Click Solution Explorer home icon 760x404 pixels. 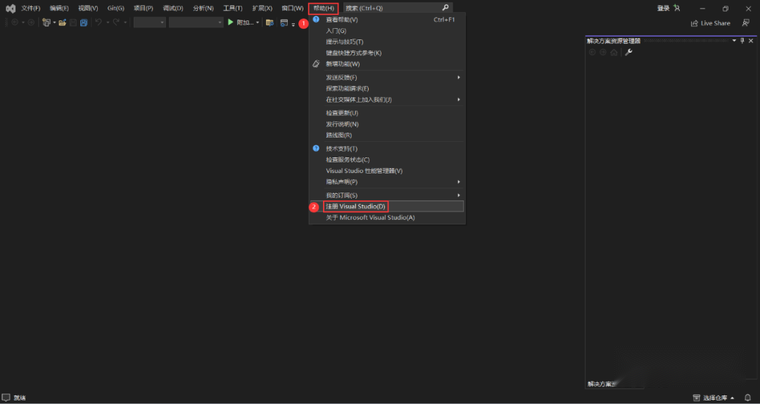coord(614,52)
